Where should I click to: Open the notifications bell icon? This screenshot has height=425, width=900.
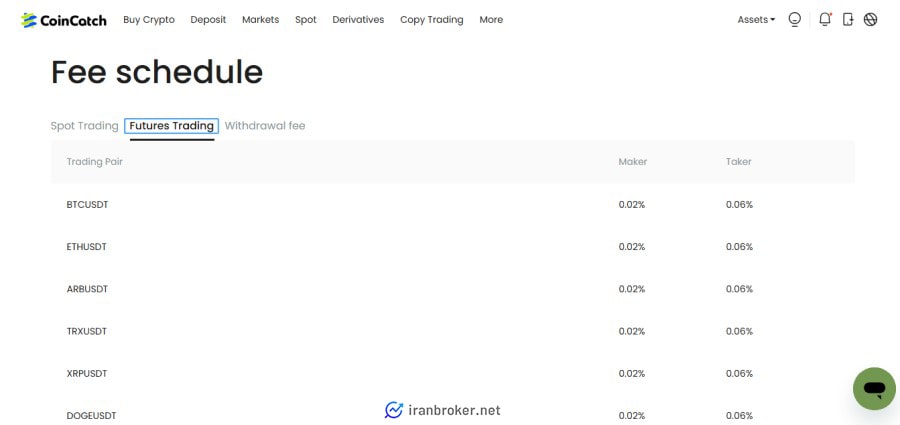tap(825, 20)
